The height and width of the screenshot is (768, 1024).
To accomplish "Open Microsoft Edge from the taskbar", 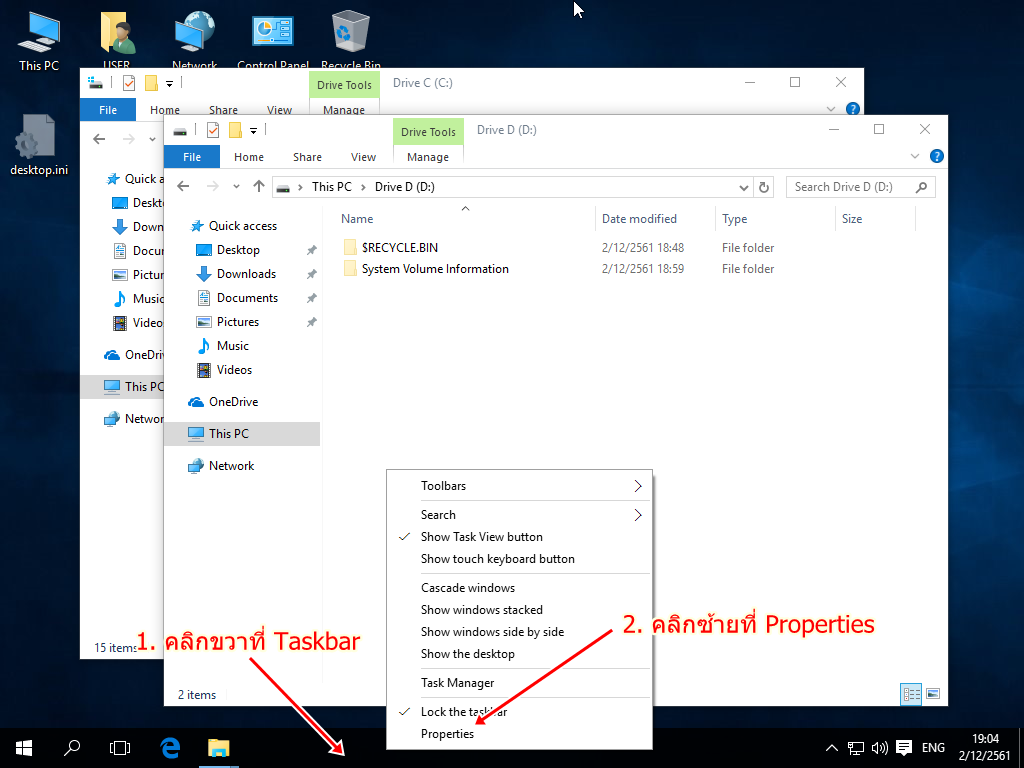I will tap(170, 747).
